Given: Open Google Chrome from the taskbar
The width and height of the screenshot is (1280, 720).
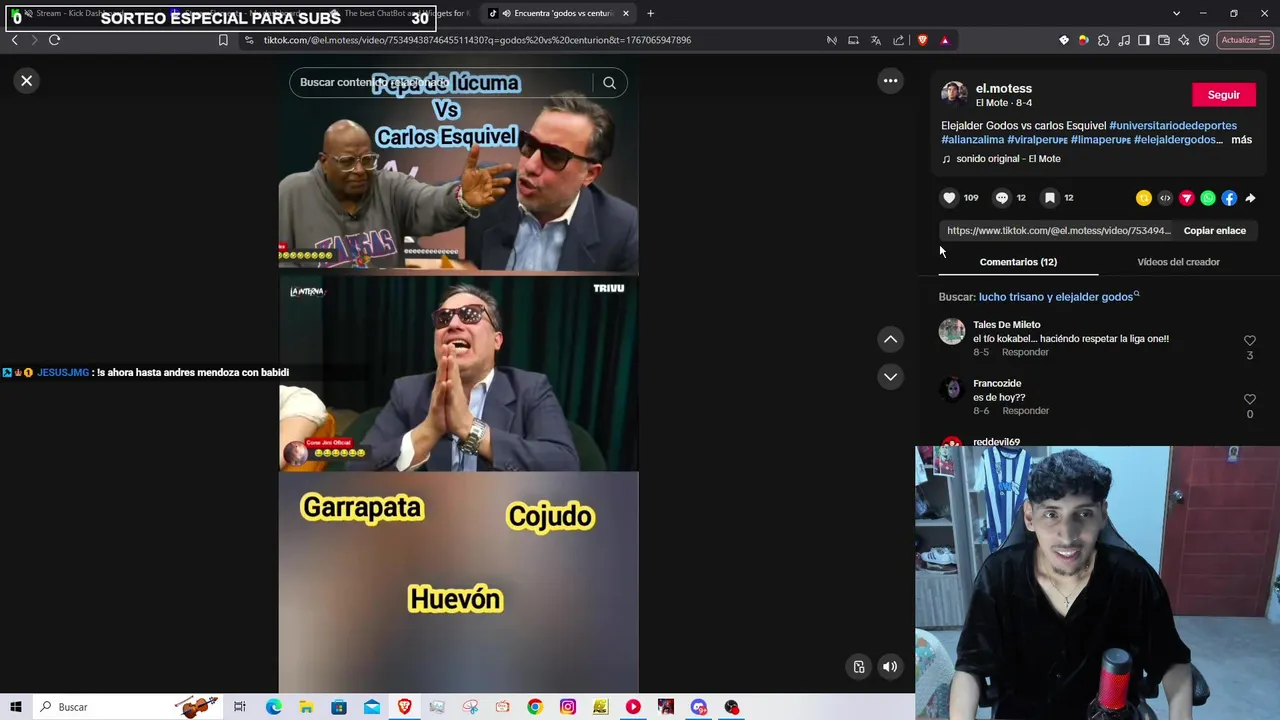Looking at the screenshot, I should click(x=535, y=707).
